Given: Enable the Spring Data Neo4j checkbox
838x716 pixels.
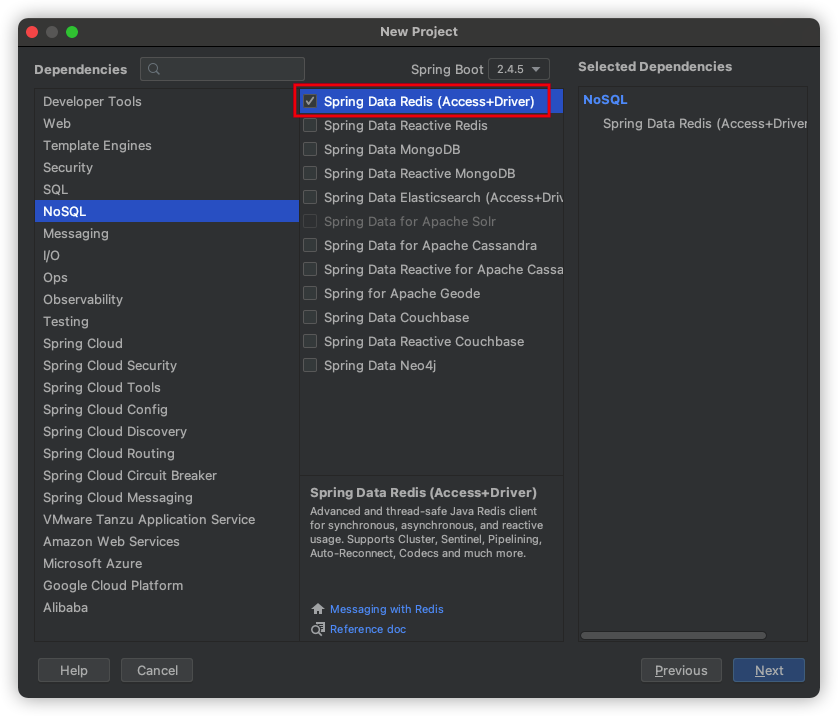Looking at the screenshot, I should [310, 365].
